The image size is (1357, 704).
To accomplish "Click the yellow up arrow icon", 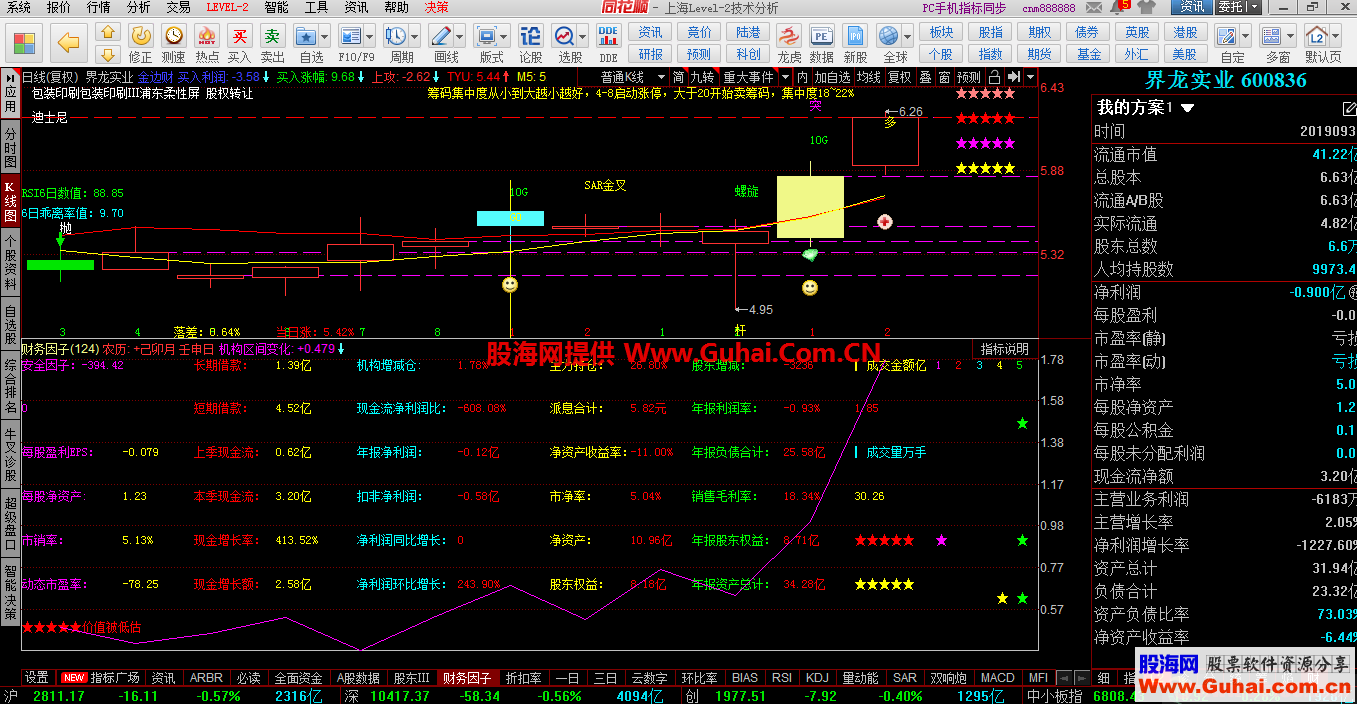I will tap(109, 32).
